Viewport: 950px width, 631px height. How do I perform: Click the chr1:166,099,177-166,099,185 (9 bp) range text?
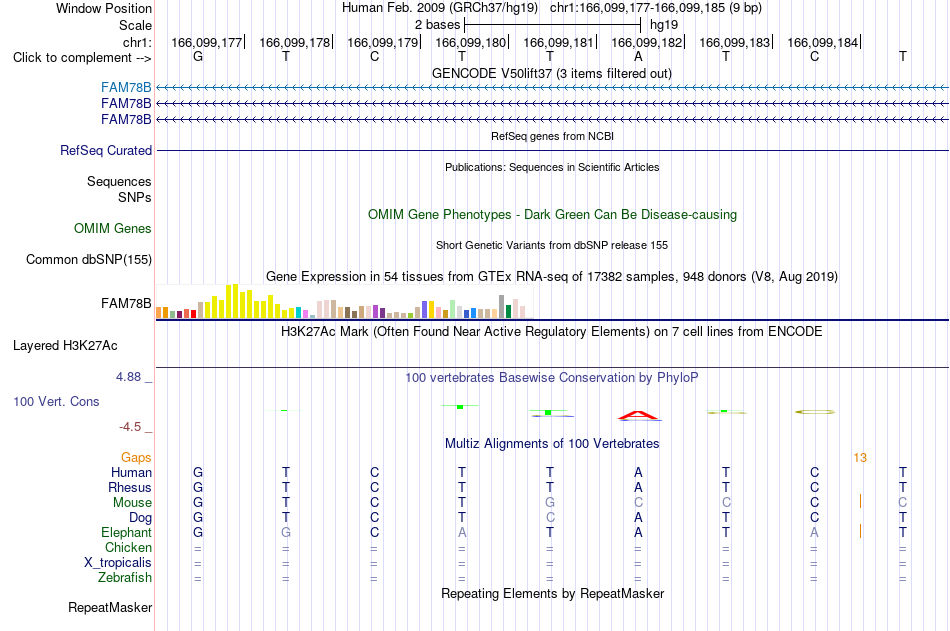(x=656, y=8)
